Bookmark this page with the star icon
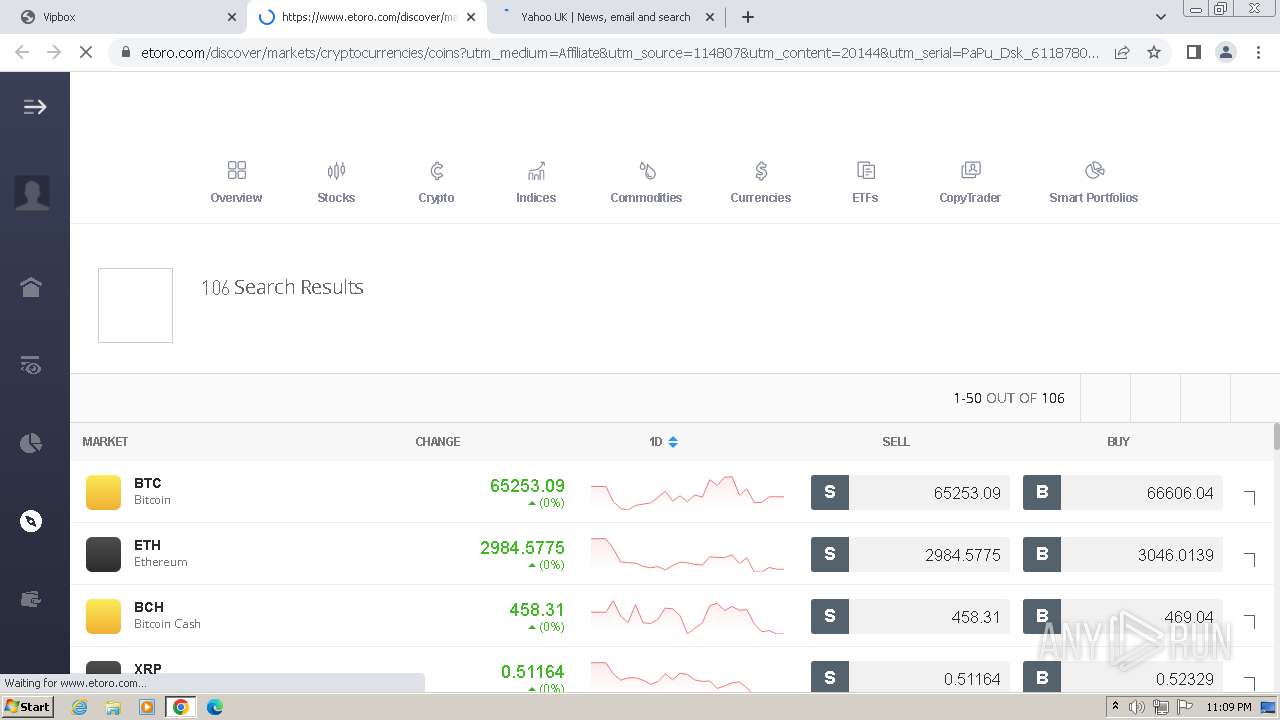The width and height of the screenshot is (1280, 720). [x=1154, y=52]
